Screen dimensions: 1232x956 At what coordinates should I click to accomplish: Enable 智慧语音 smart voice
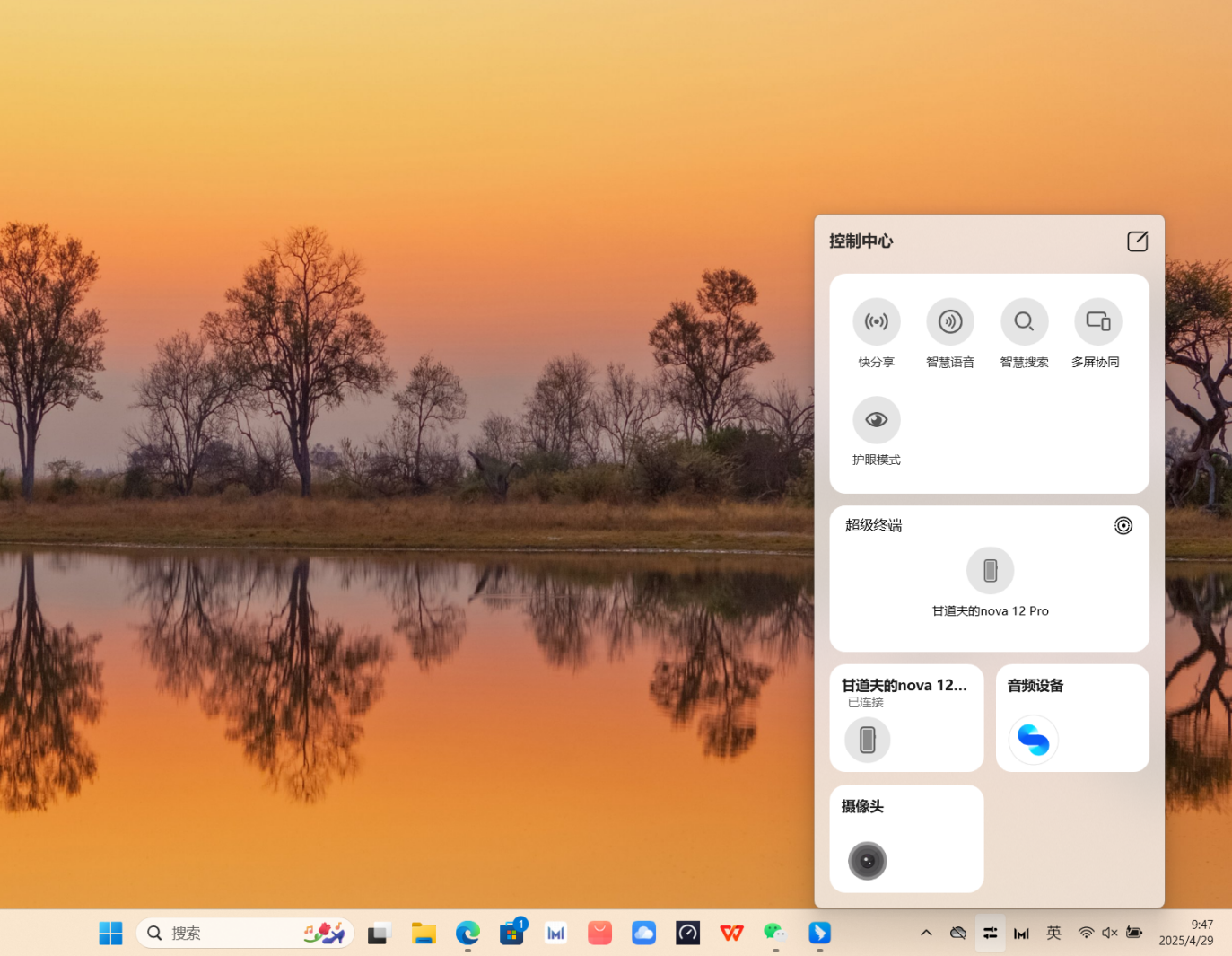click(x=949, y=321)
